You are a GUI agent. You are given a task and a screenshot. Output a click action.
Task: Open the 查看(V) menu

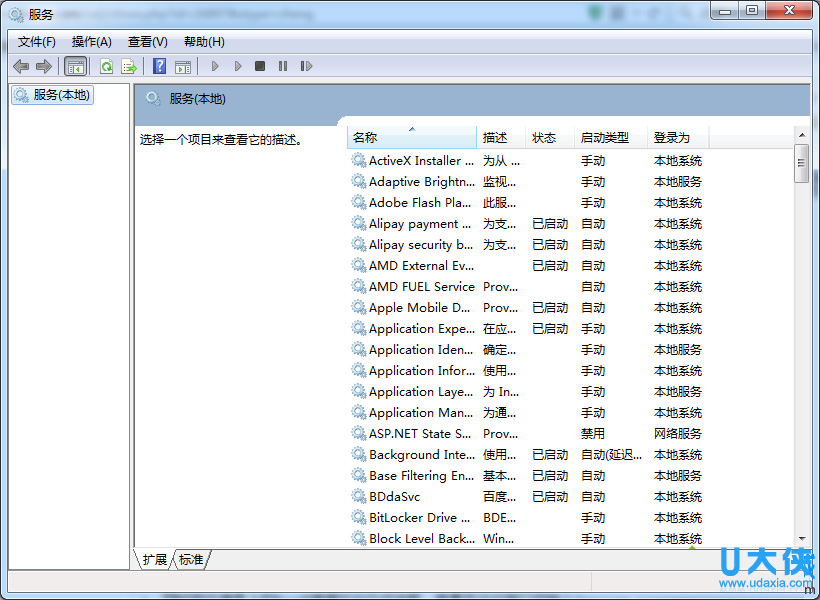pos(146,41)
